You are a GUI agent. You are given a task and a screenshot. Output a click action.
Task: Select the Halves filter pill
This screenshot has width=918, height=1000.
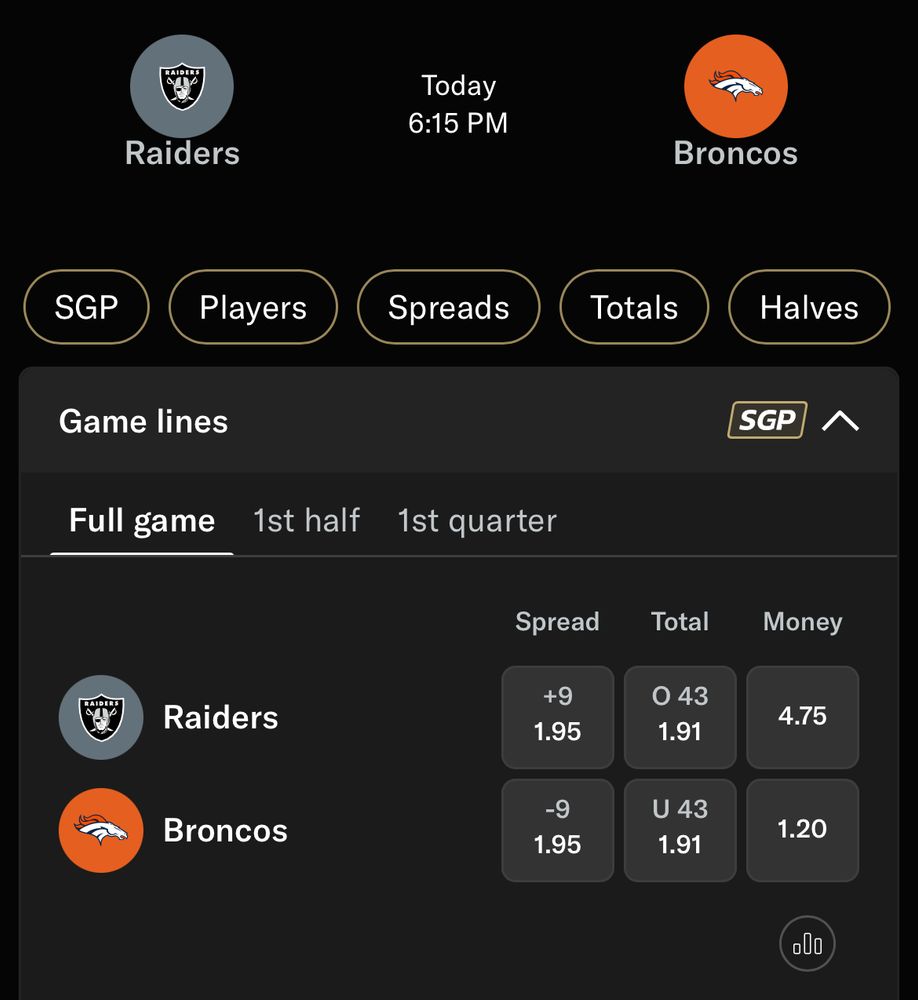pos(809,307)
